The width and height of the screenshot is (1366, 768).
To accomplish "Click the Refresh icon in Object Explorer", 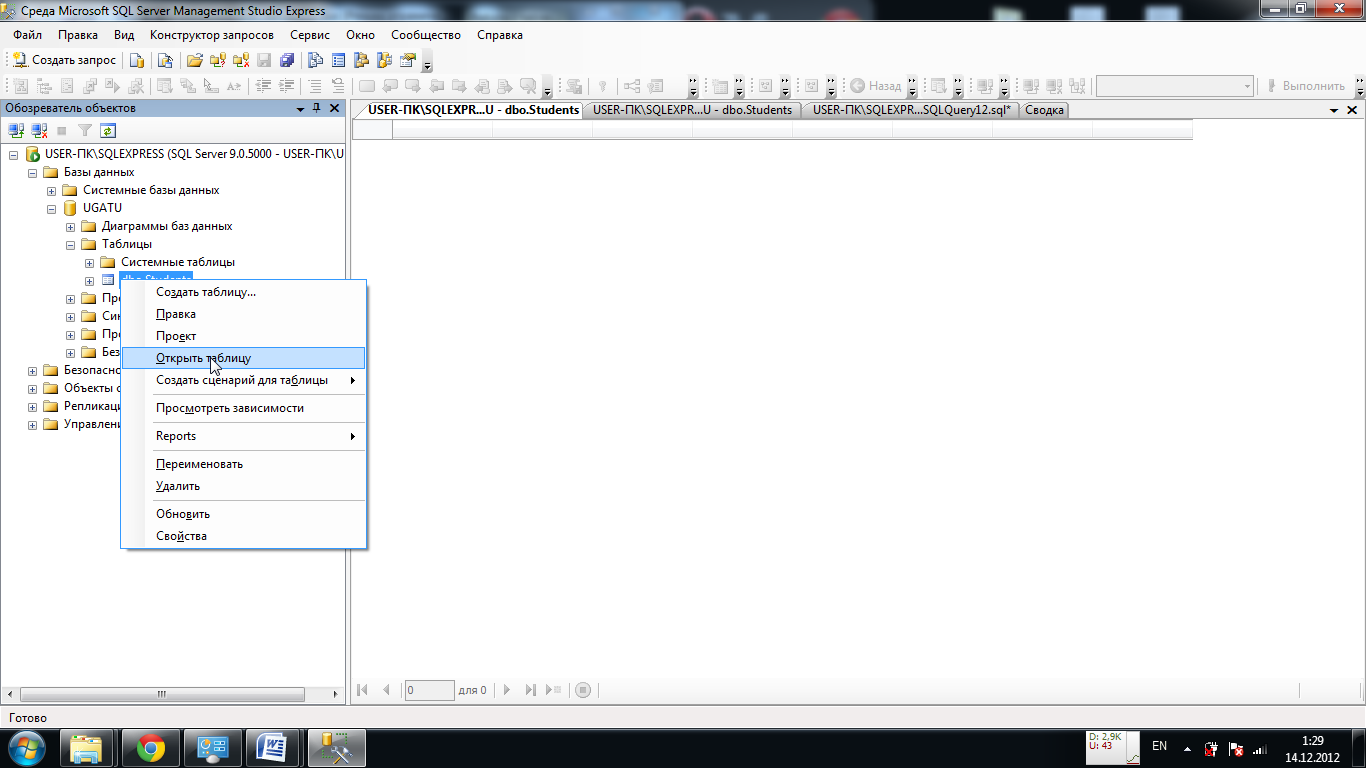I will (107, 130).
